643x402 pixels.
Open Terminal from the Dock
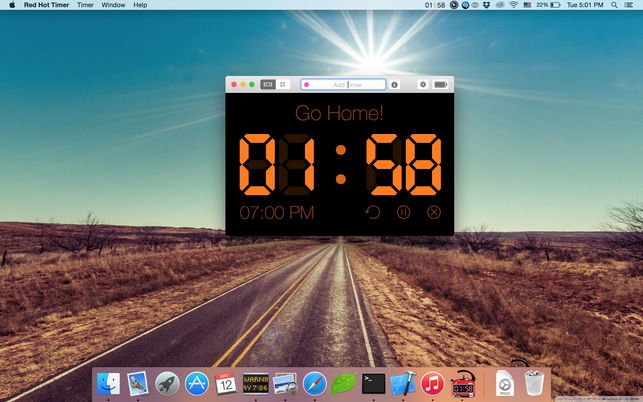tap(374, 384)
